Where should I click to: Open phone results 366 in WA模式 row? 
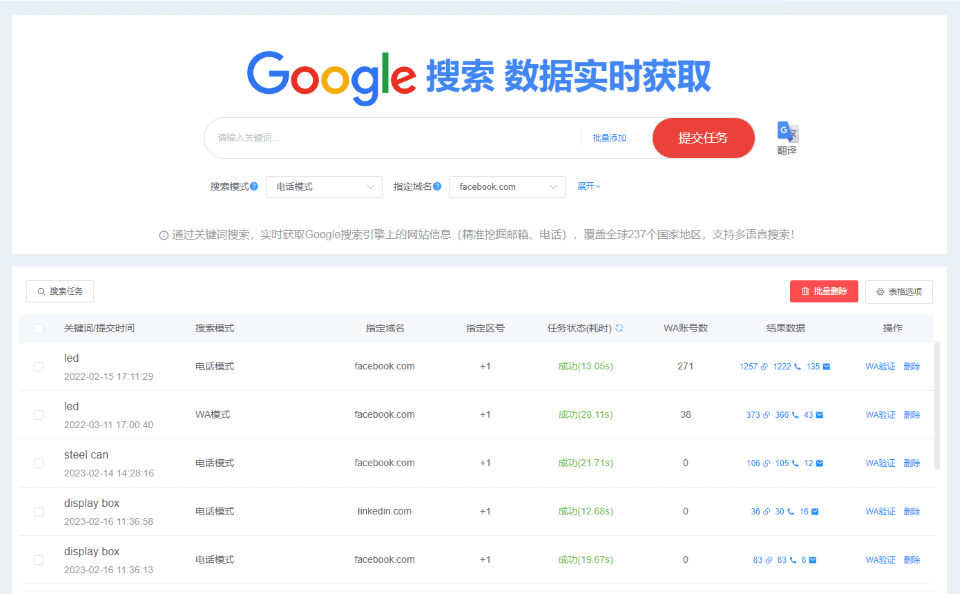click(x=782, y=415)
